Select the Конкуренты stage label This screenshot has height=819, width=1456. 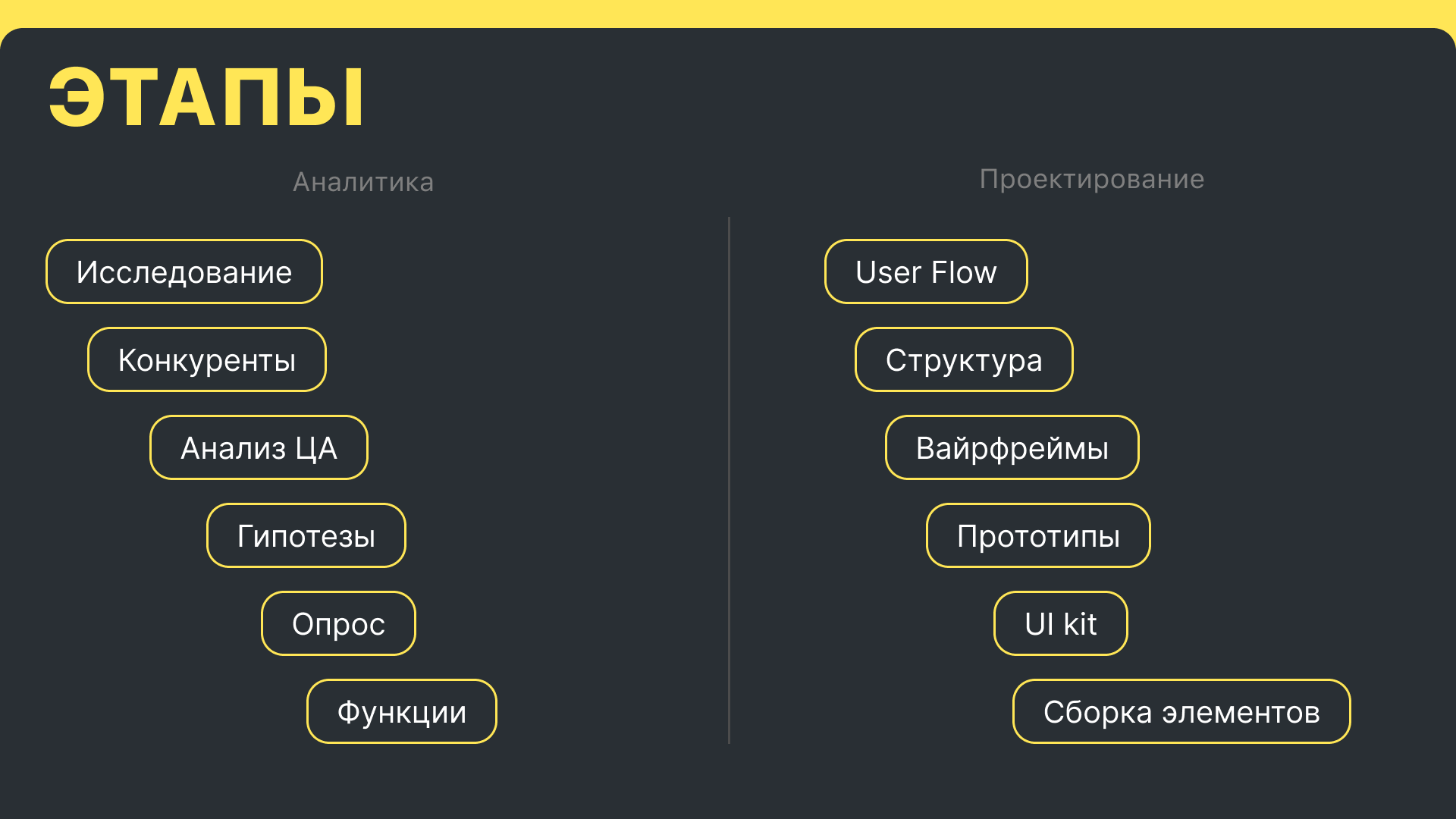pos(207,360)
